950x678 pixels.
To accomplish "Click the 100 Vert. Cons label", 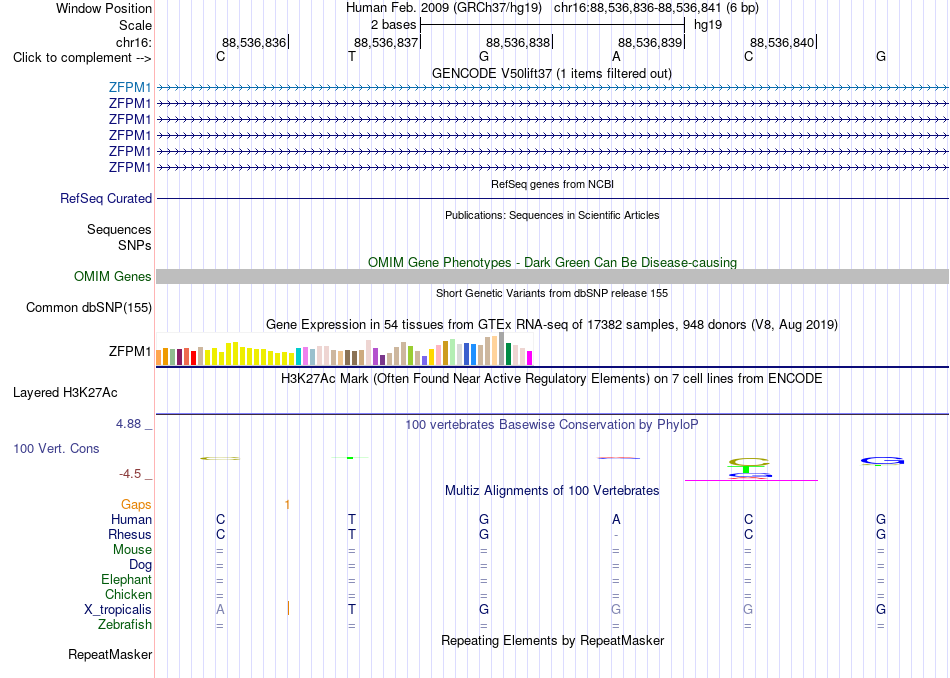I will pos(56,448).
